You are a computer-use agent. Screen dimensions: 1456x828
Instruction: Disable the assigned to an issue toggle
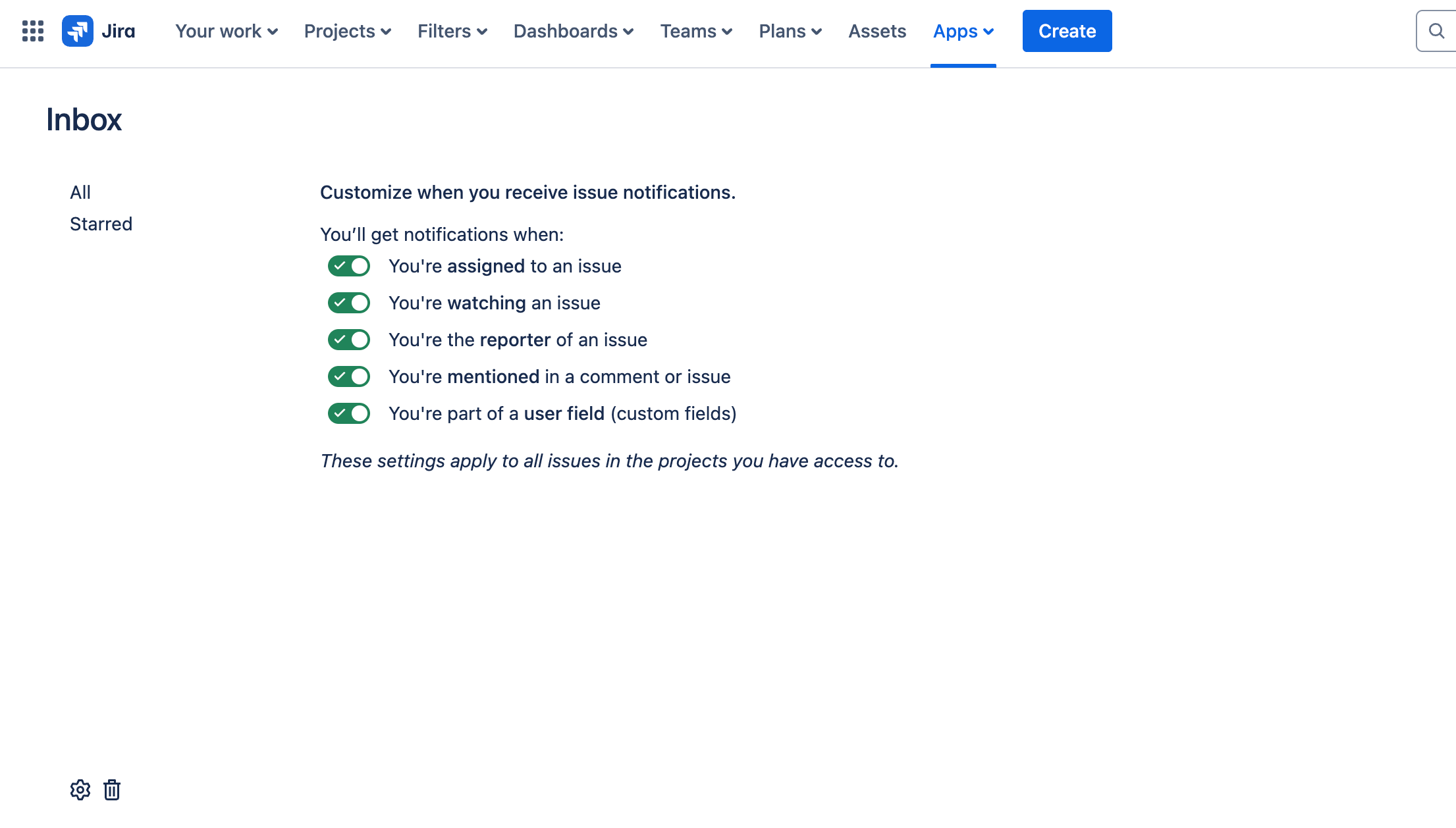pos(349,266)
